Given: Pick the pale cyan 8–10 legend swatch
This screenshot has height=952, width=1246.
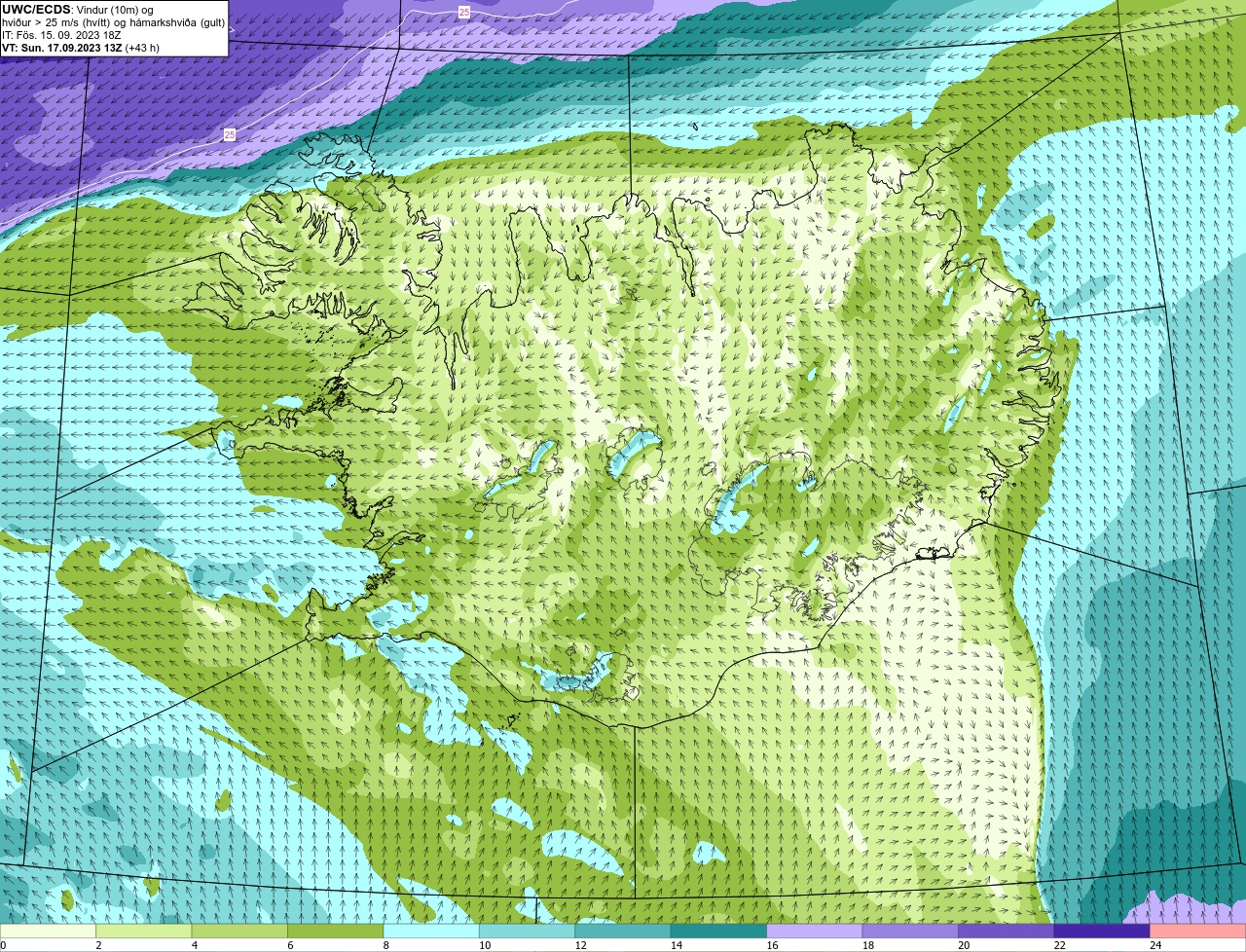Looking at the screenshot, I should (431, 932).
